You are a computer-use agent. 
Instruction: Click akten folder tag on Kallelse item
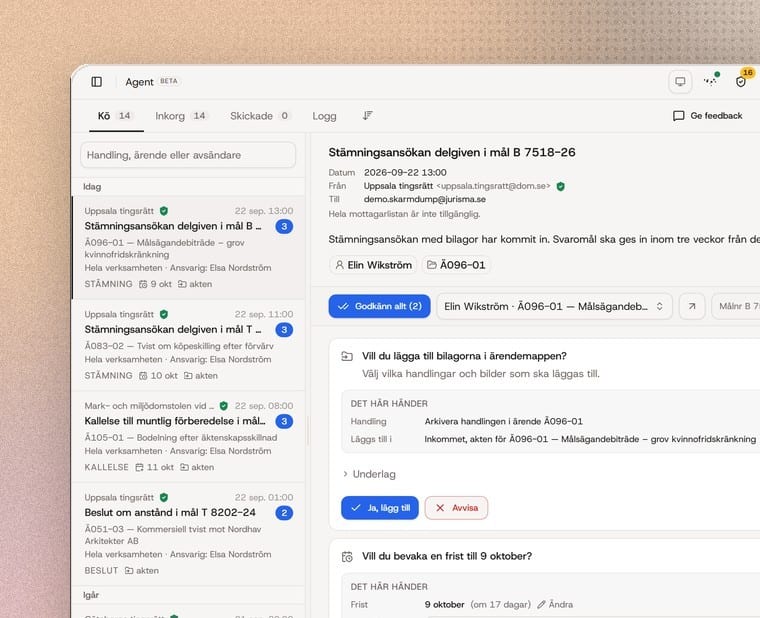(x=197, y=467)
